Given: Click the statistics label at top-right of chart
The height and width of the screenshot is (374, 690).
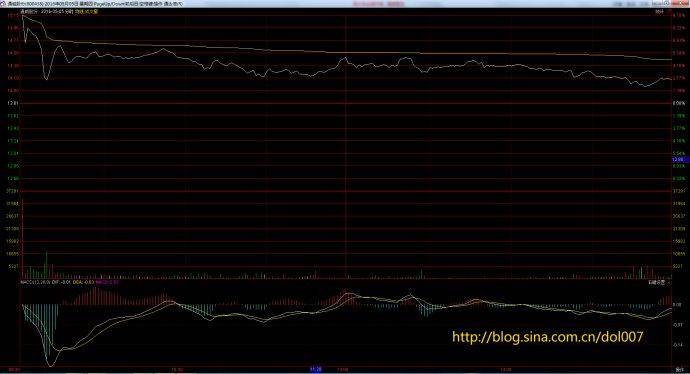Looking at the screenshot, I should pyautogui.click(x=660, y=11).
